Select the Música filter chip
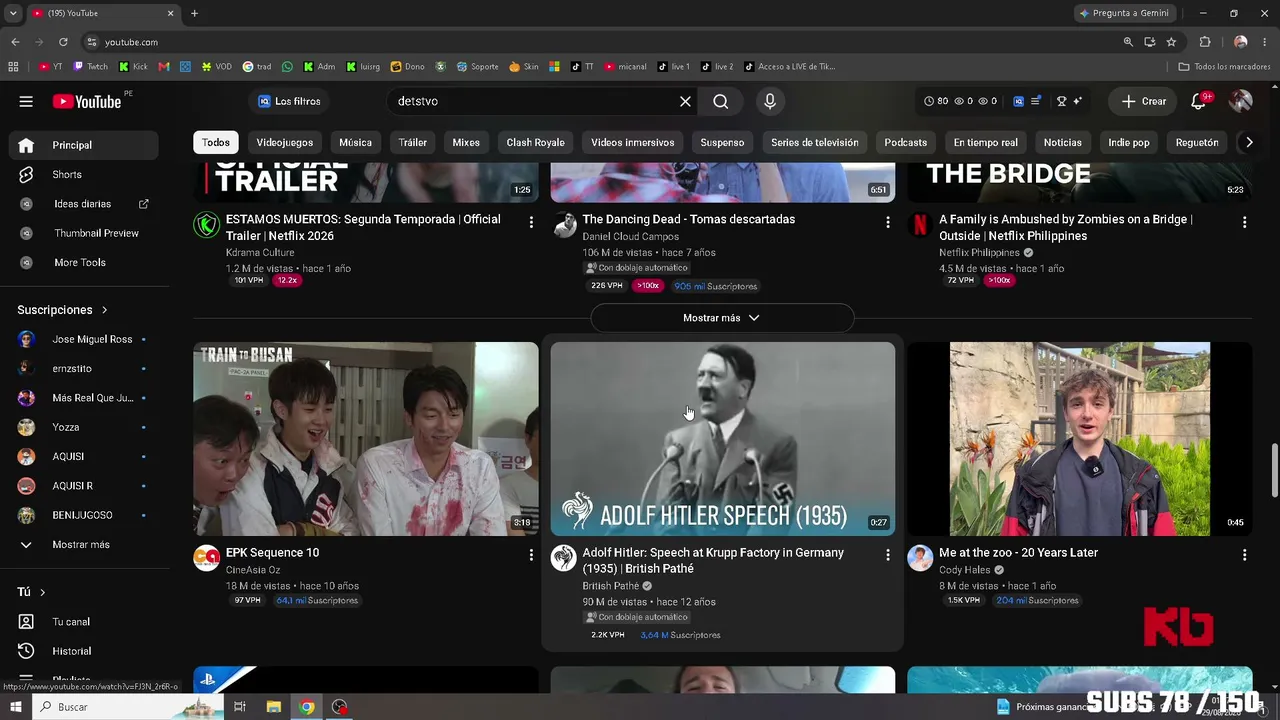 (355, 142)
